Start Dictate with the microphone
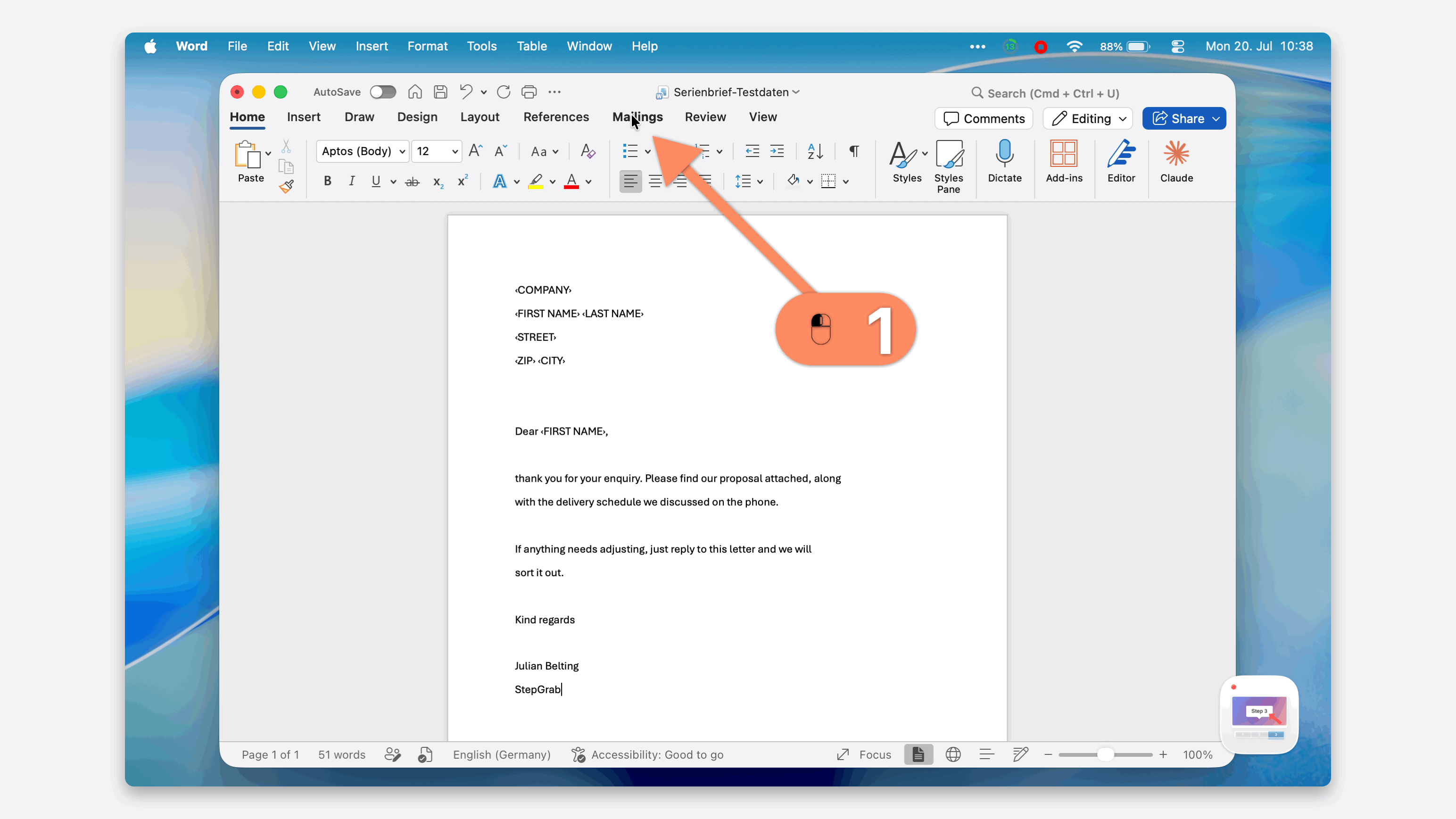The height and width of the screenshot is (819, 1456). coord(1004,161)
